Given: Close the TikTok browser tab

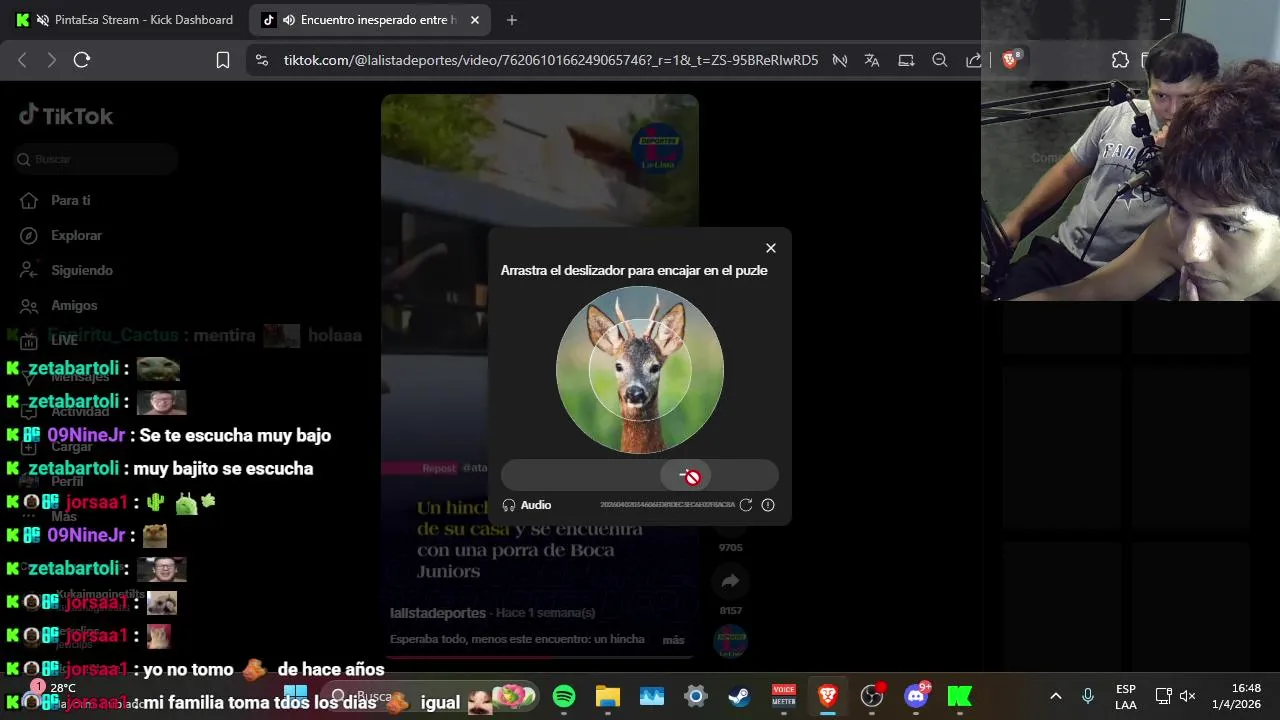Looking at the screenshot, I should coord(474,20).
